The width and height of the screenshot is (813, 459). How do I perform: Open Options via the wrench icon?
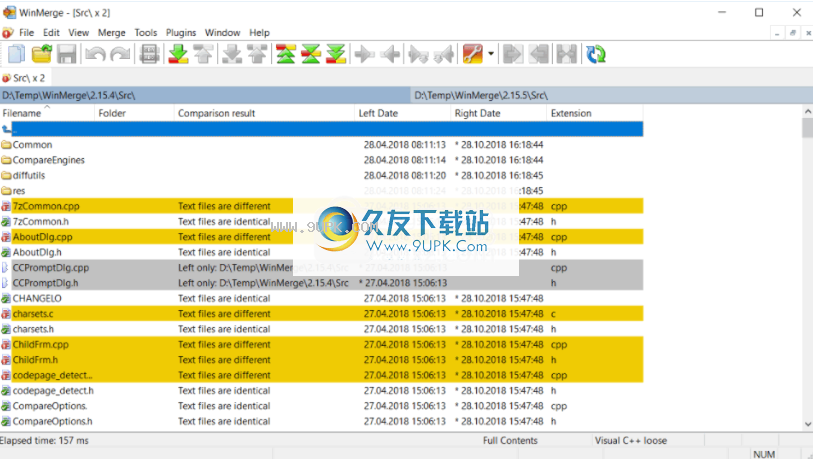(x=472, y=54)
